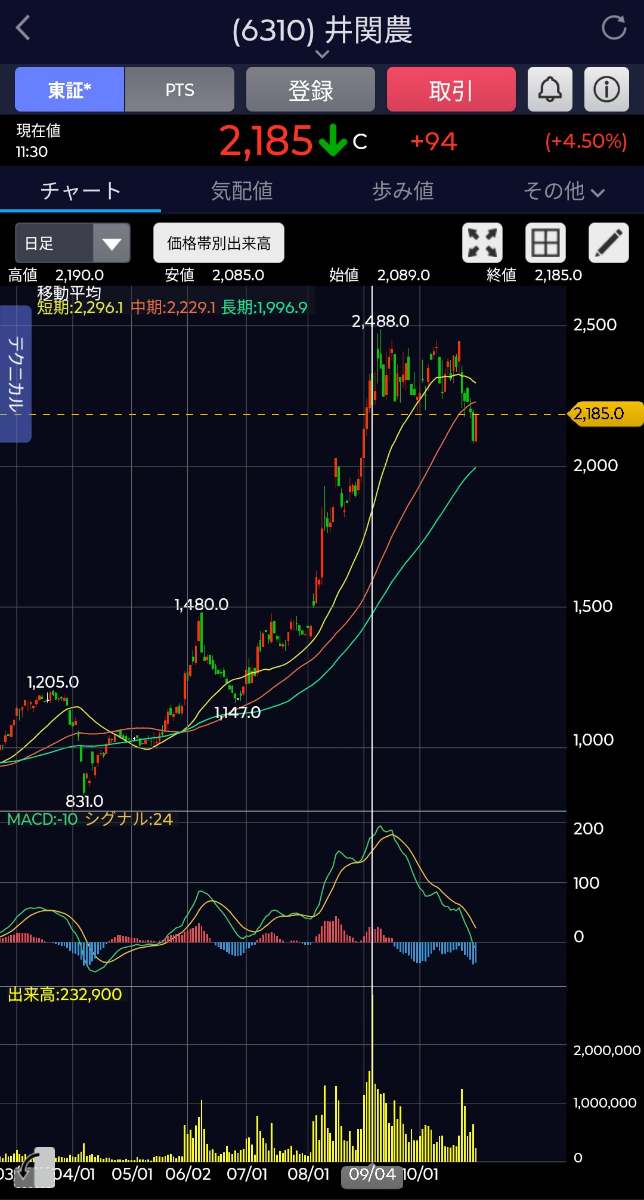Expand chart to fullscreen view

coord(483,243)
